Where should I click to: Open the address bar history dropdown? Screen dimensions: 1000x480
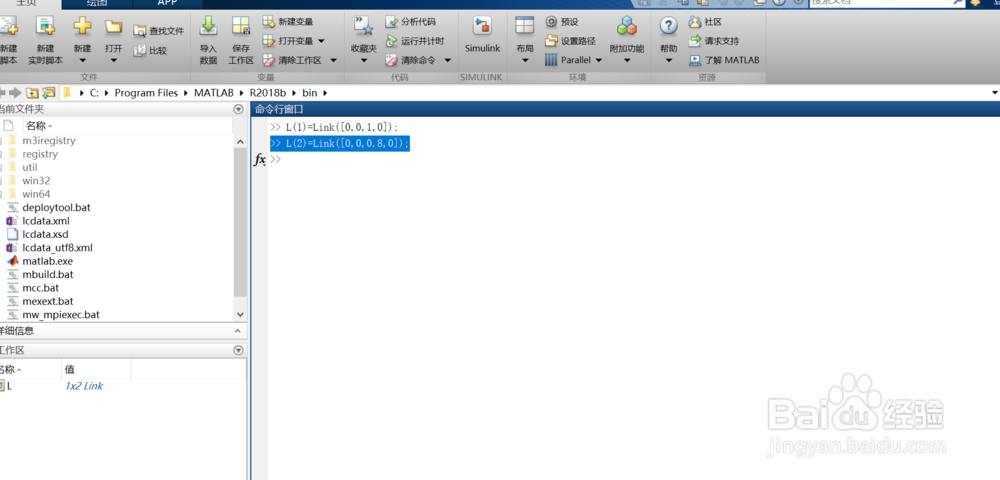pyautogui.click(x=996, y=93)
